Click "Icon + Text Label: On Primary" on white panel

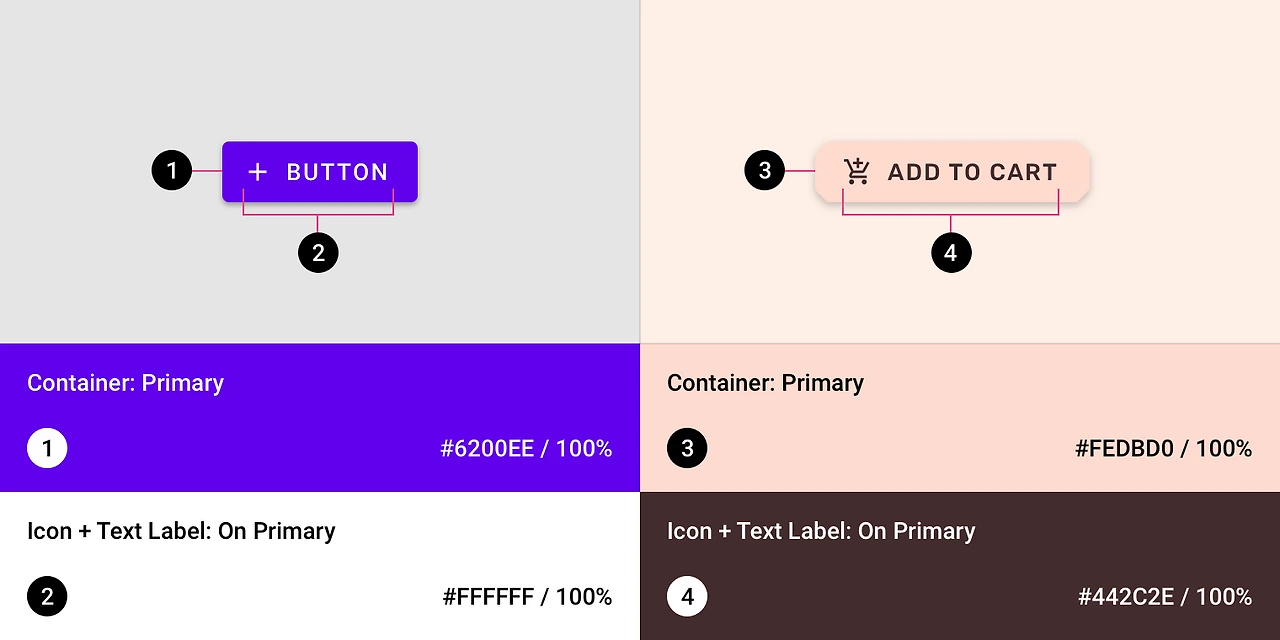(181, 531)
